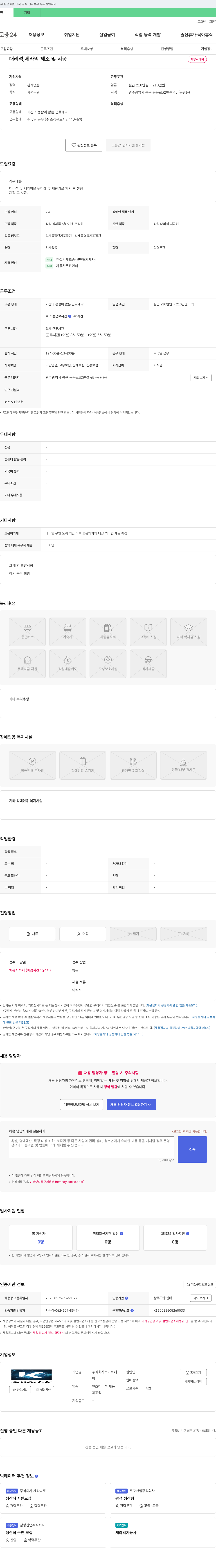Open the 직업 능력 개발 menu
The height and width of the screenshot is (1568, 216).
[x=148, y=35]
